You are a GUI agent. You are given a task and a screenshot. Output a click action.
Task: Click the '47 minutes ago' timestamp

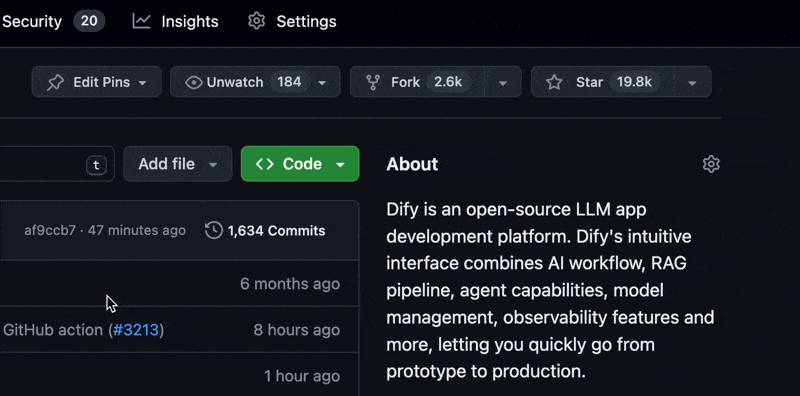137,230
